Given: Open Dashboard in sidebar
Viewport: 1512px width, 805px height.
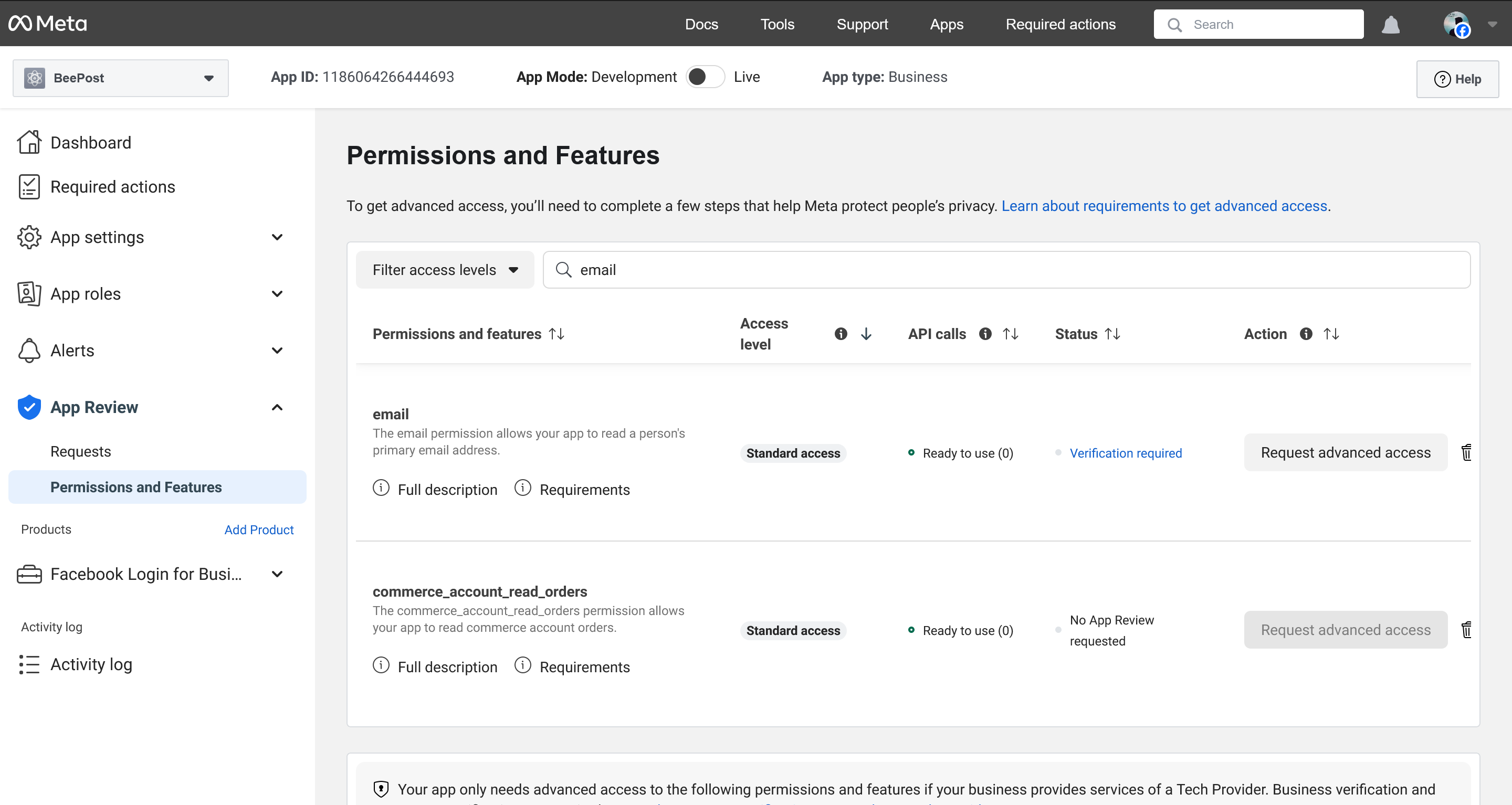Looking at the screenshot, I should (90, 142).
